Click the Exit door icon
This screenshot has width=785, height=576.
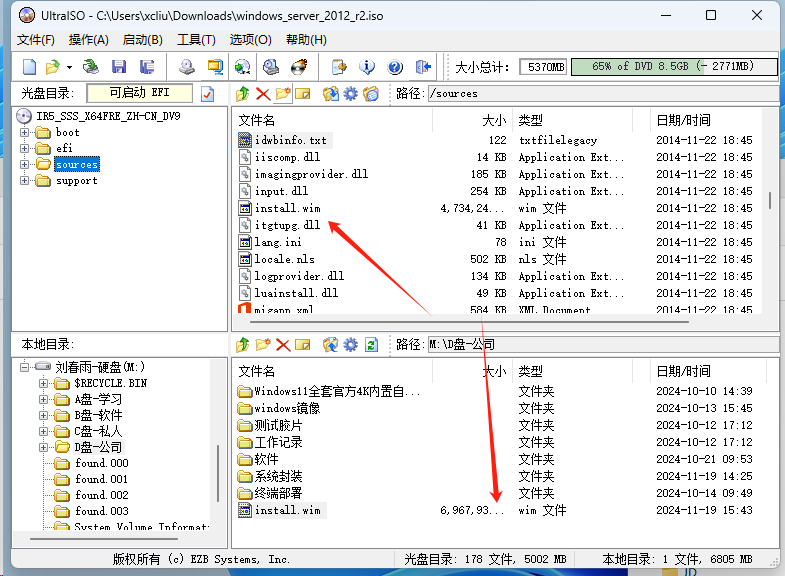click(x=423, y=67)
